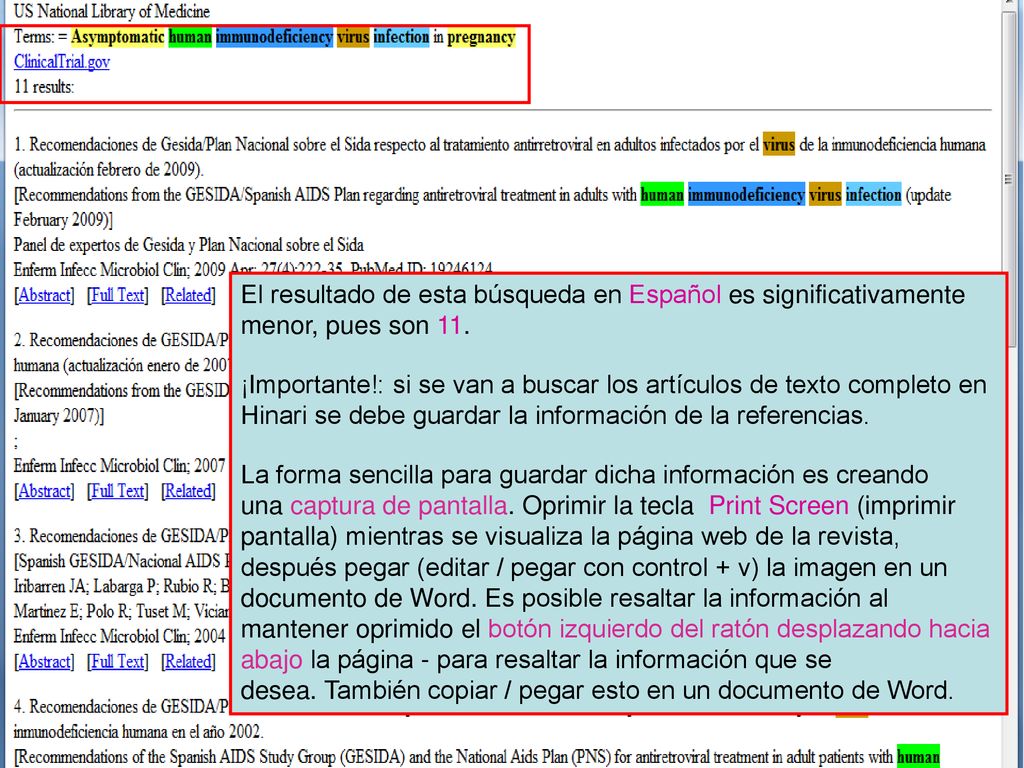
Task: Open Related link for result 1
Action: pyautogui.click(x=187, y=295)
